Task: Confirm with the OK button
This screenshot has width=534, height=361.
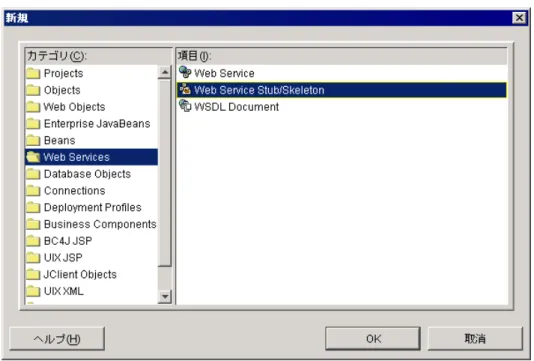Action: [373, 339]
